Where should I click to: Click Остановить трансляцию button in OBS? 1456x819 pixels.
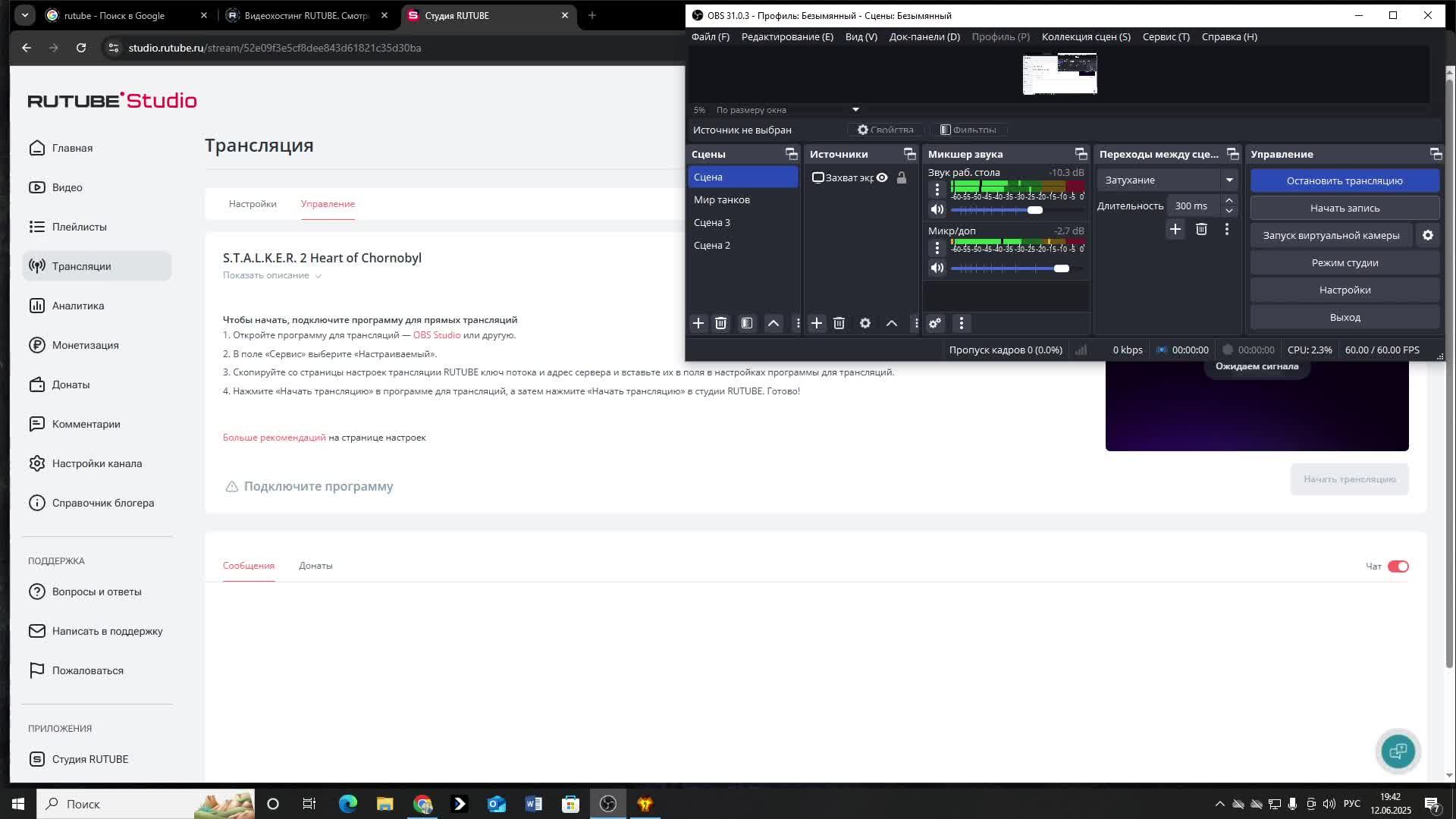1344,180
